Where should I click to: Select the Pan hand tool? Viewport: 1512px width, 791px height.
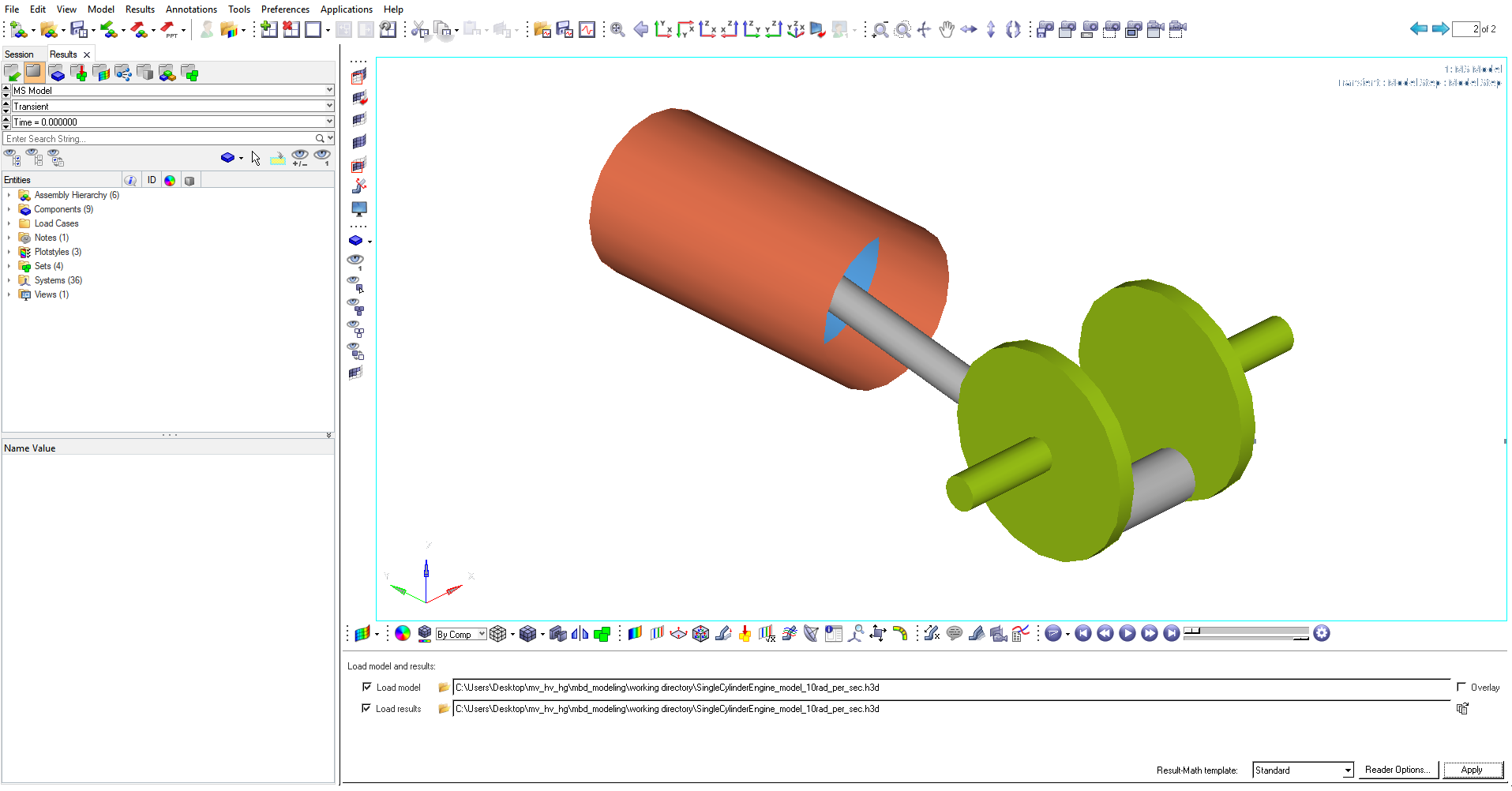click(x=946, y=30)
